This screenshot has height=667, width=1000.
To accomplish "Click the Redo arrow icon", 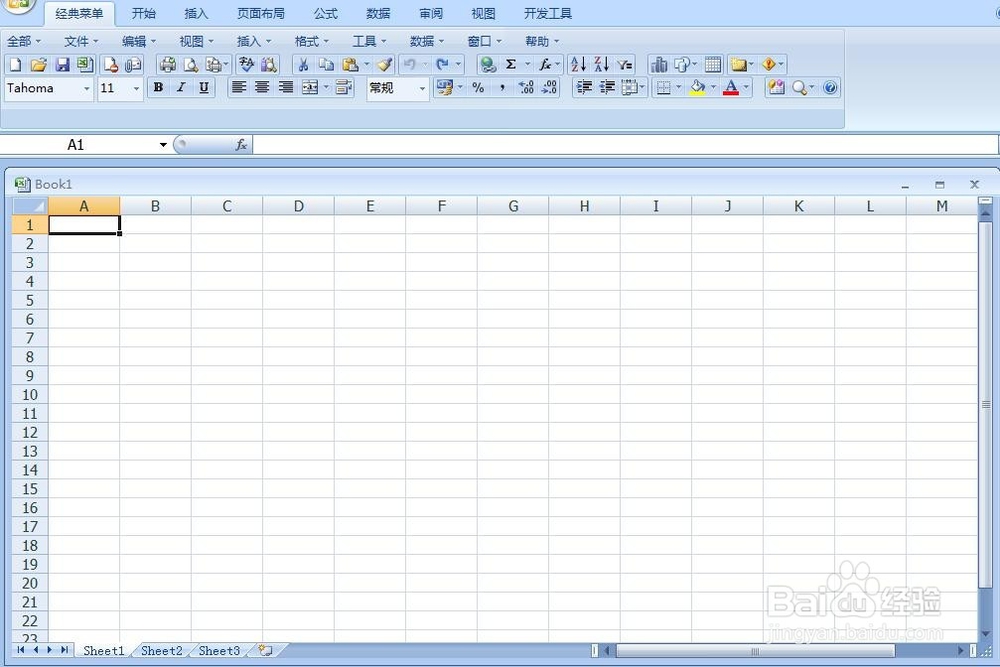I will [441, 64].
